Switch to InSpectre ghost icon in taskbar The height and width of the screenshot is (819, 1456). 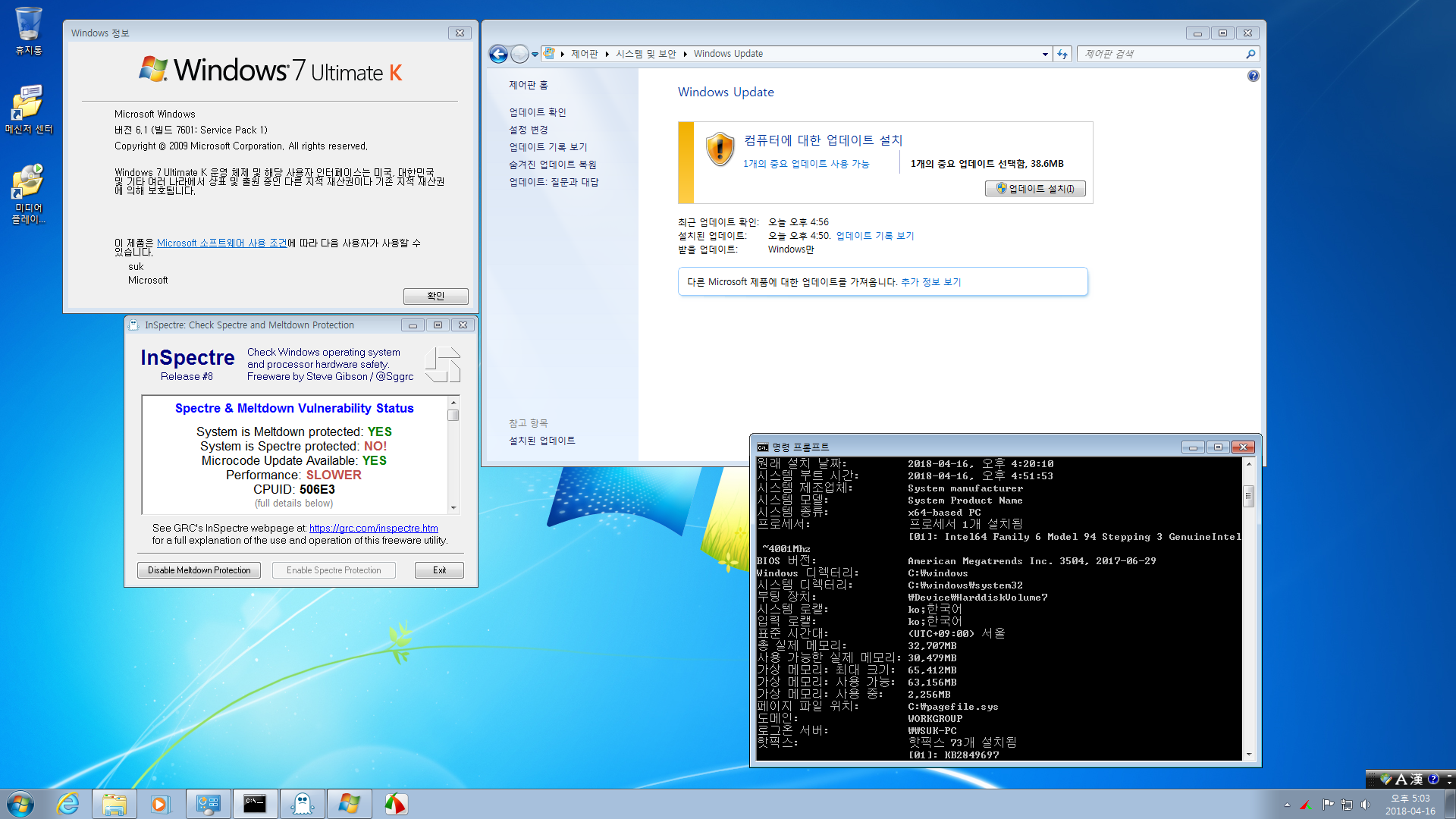302,804
